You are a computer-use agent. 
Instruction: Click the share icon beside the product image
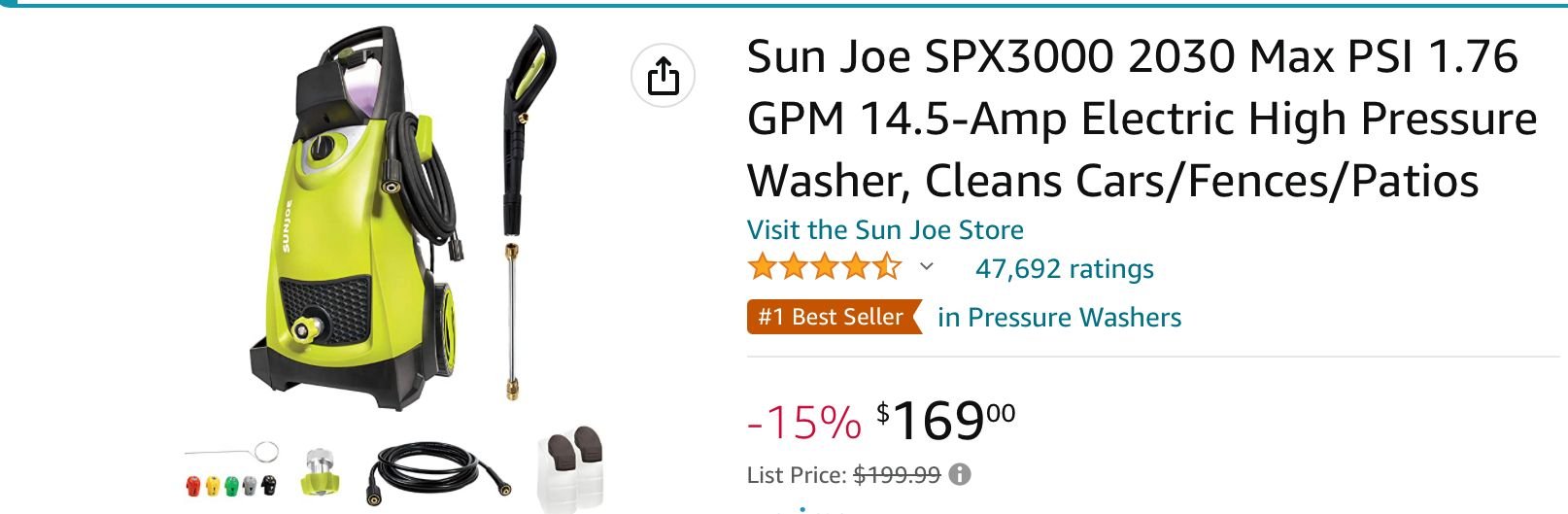[663, 76]
